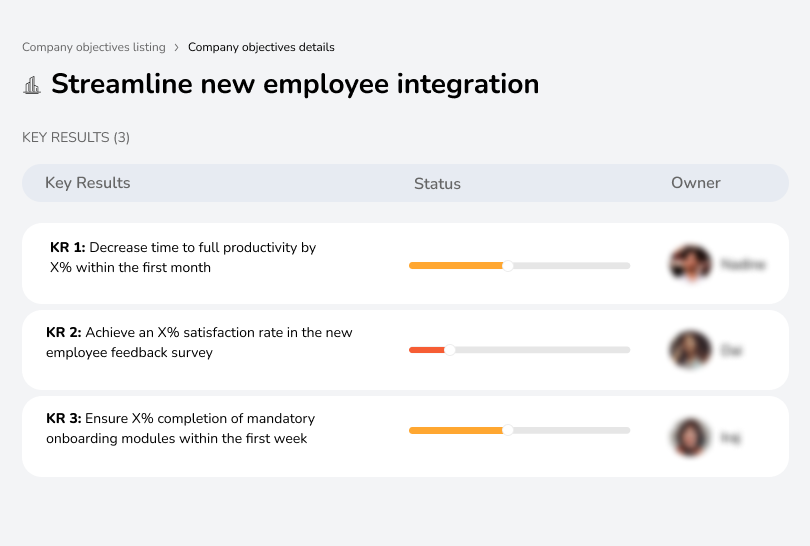Click the Status column header

coord(437,183)
